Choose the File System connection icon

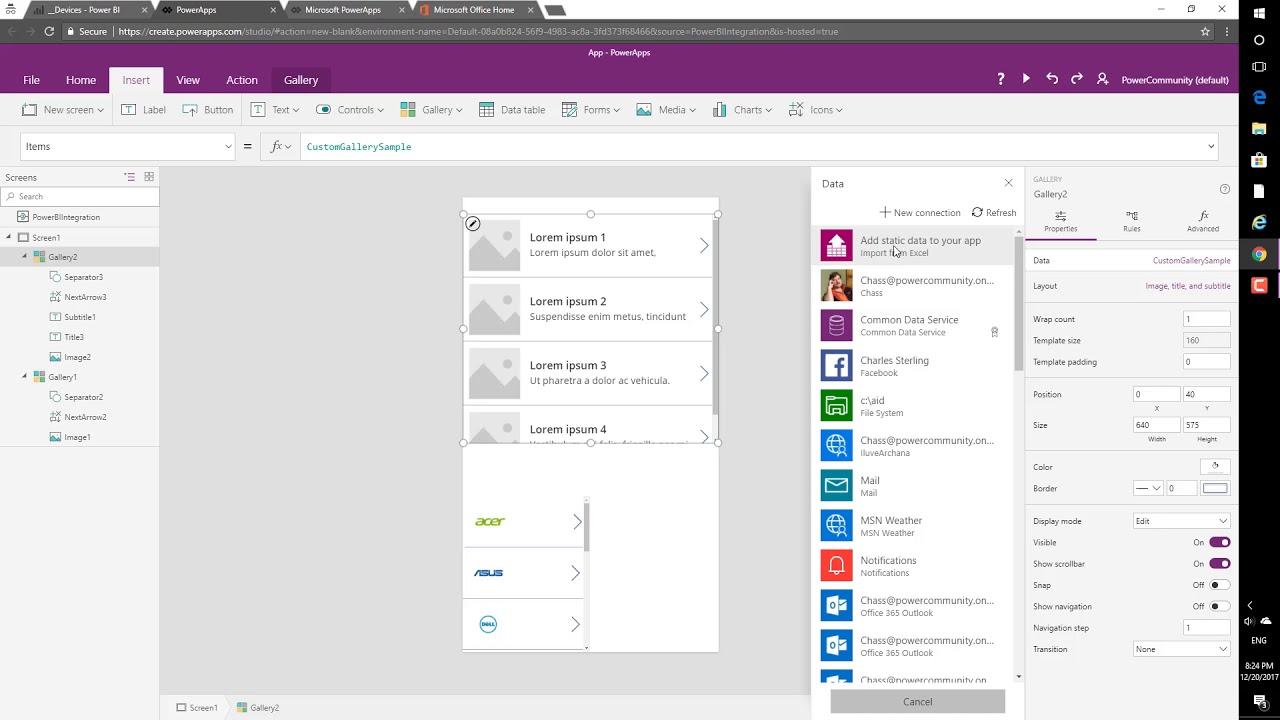pos(836,405)
